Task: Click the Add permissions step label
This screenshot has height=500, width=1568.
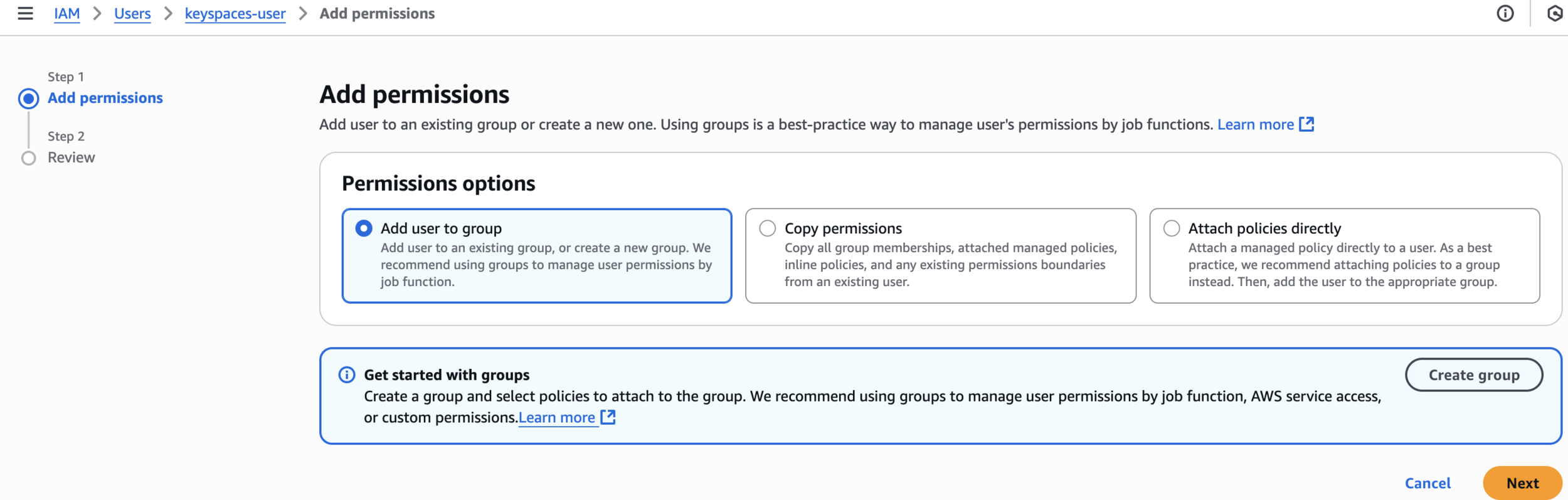Action: [105, 98]
